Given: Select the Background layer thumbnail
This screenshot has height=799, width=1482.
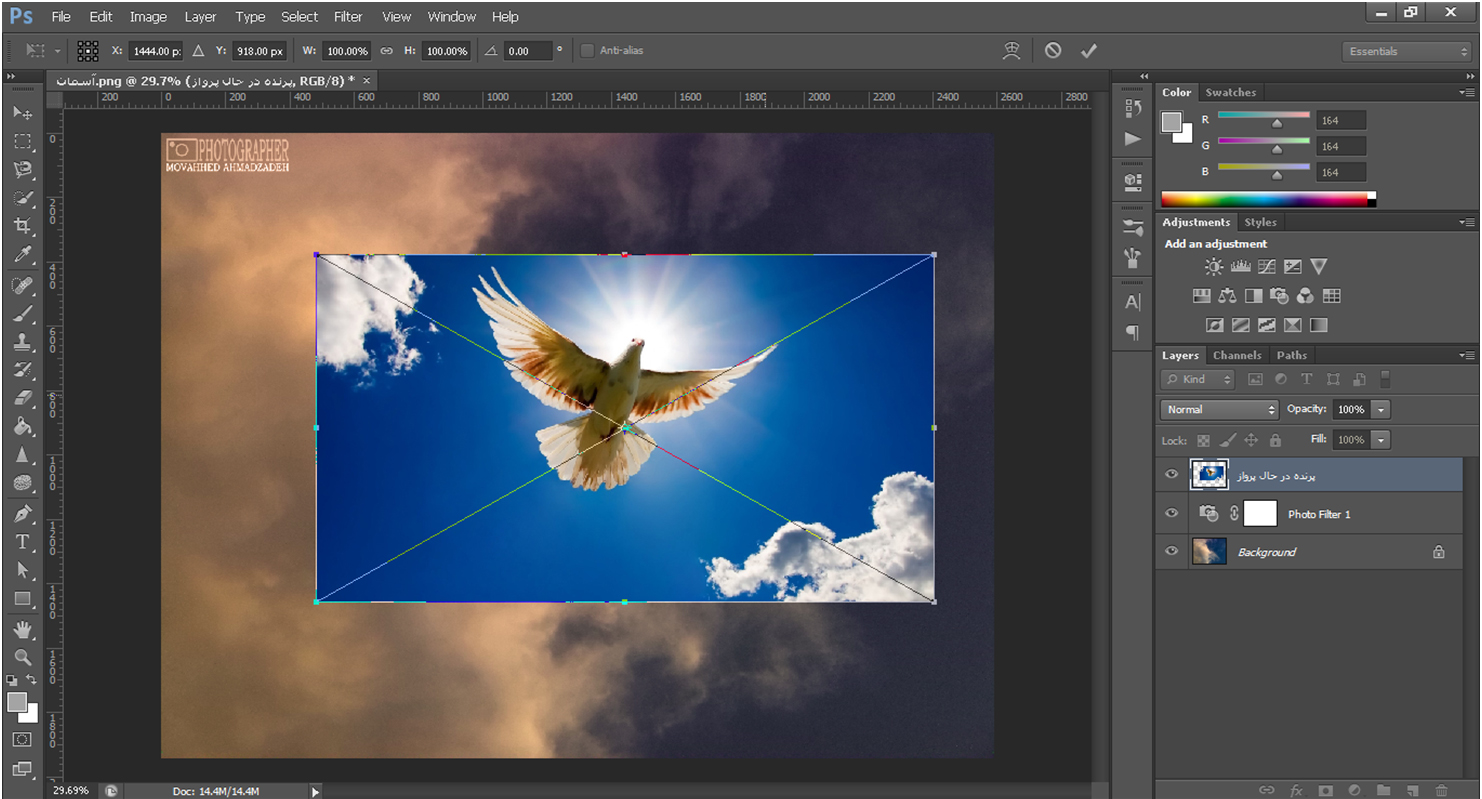Looking at the screenshot, I should (1209, 552).
